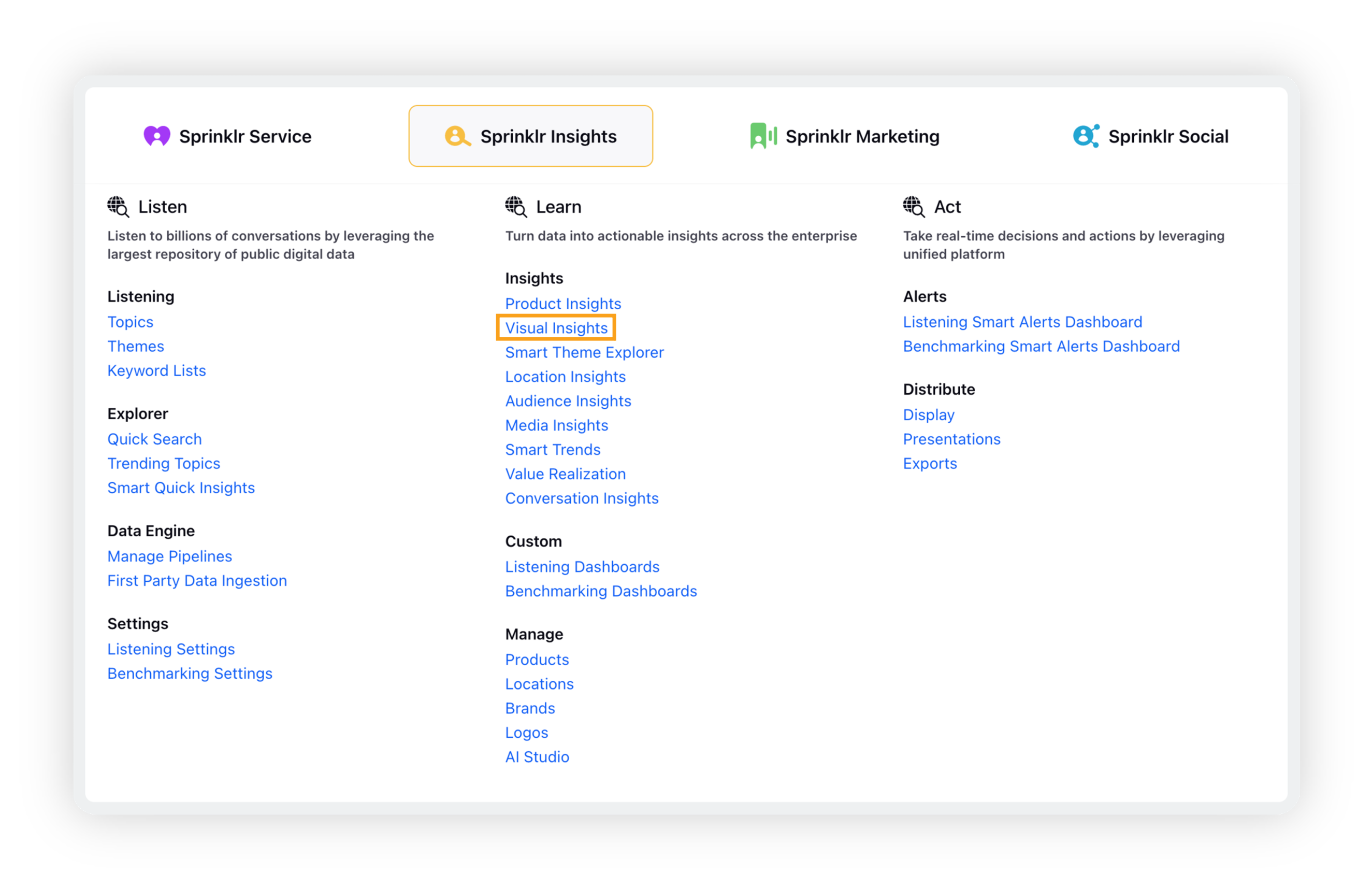Open Listening Dashboards
Image resolution: width=1372 pixels, height=888 pixels.
(582, 566)
